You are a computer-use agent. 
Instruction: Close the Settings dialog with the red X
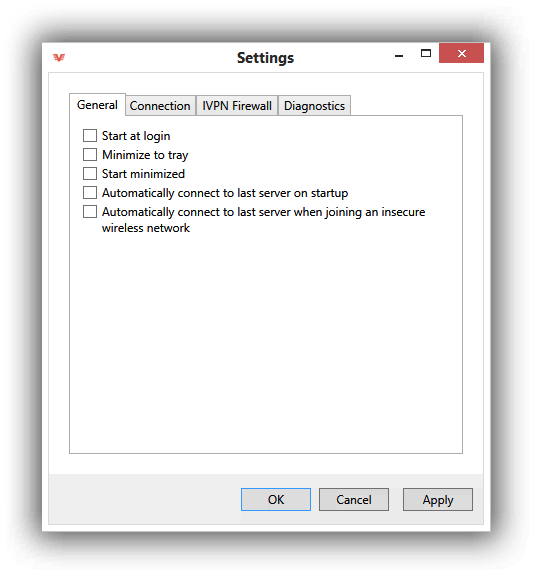[461, 53]
